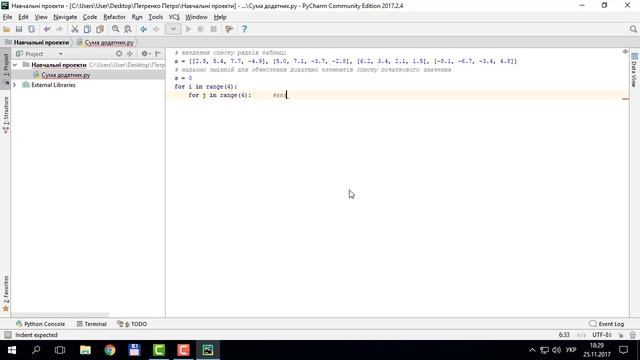Click the Open folder toolbar icon
The height and width of the screenshot is (360, 640).
(7, 29)
